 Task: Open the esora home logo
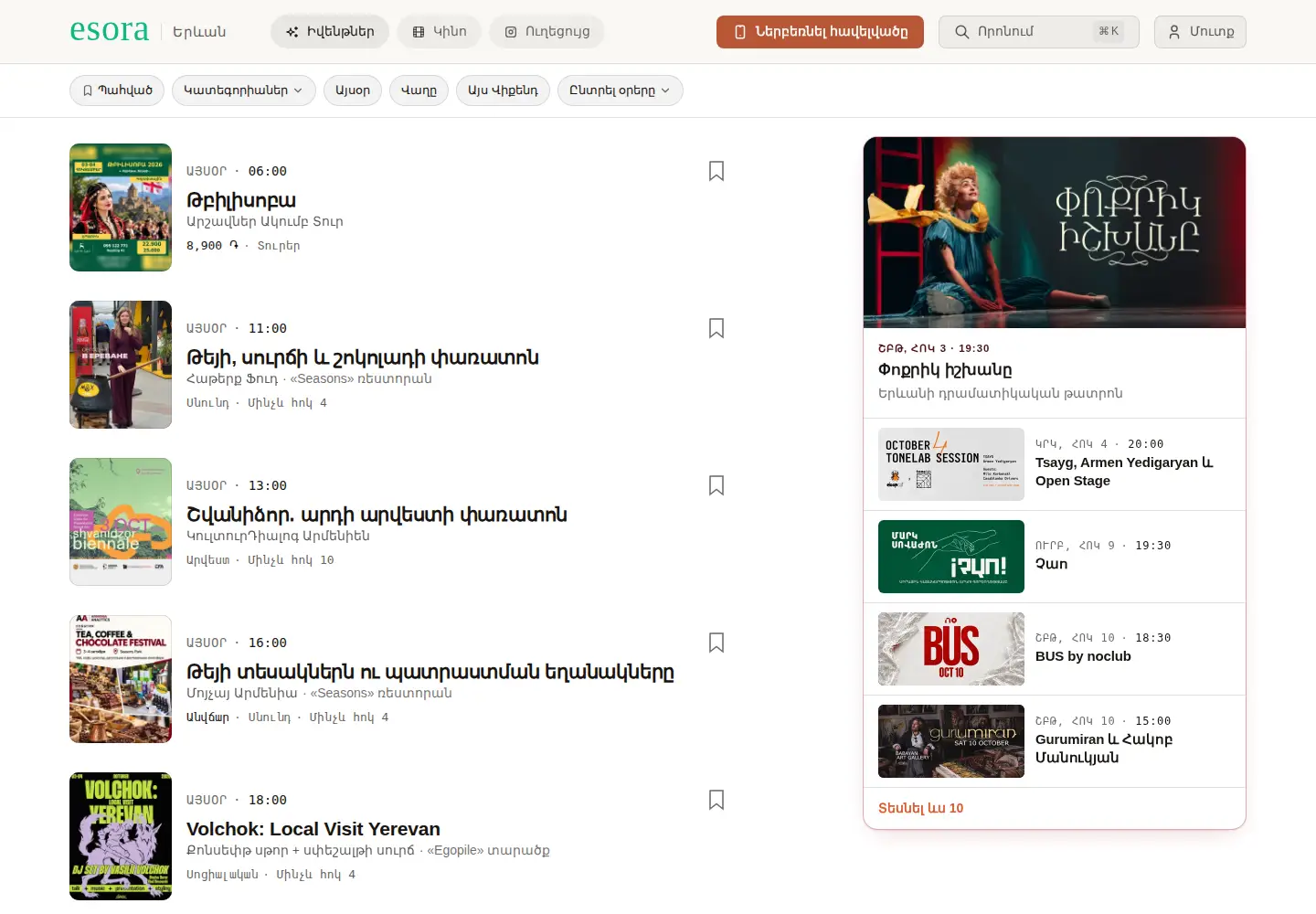pyautogui.click(x=110, y=30)
